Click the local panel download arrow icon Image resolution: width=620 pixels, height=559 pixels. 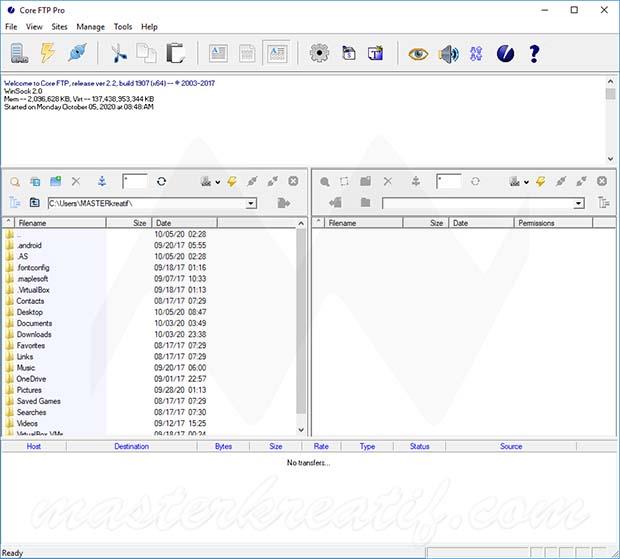tap(102, 181)
